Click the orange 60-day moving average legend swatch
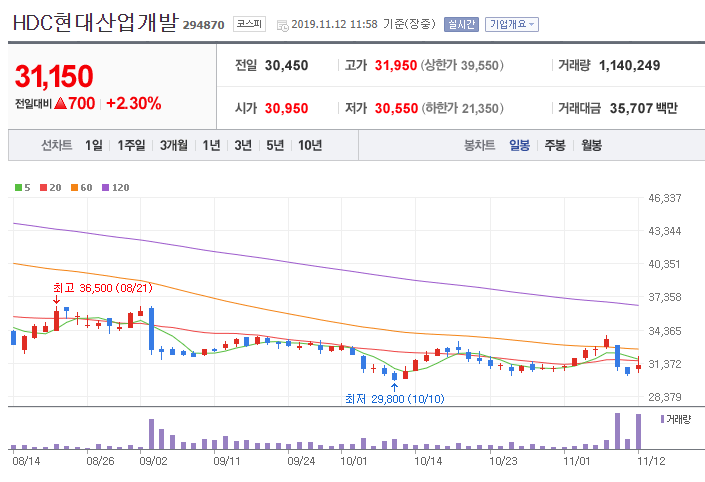 pyautogui.click(x=75, y=187)
